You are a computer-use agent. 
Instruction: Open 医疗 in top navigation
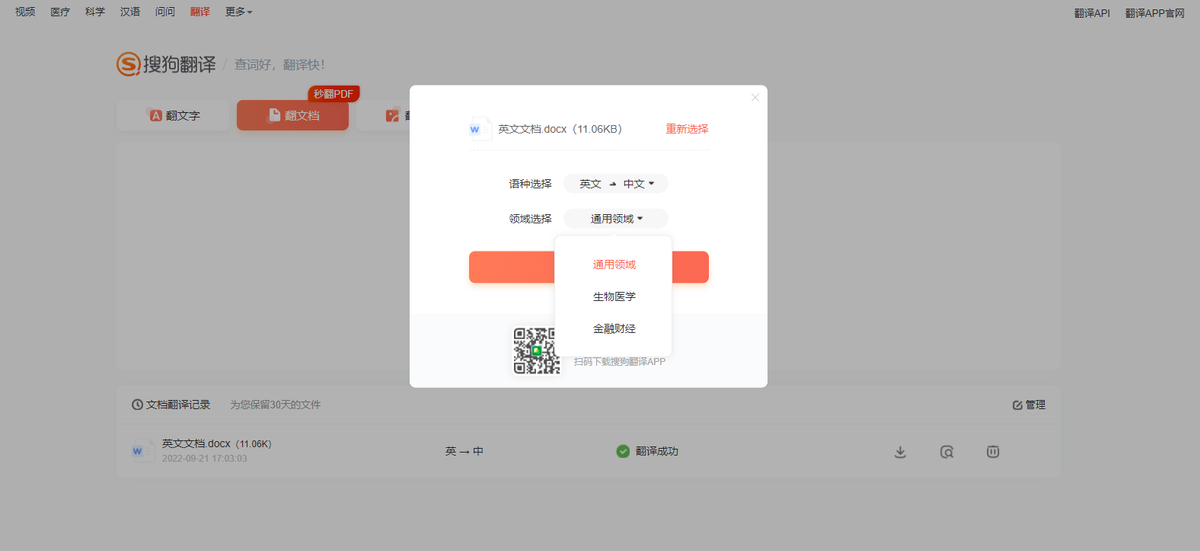[60, 12]
